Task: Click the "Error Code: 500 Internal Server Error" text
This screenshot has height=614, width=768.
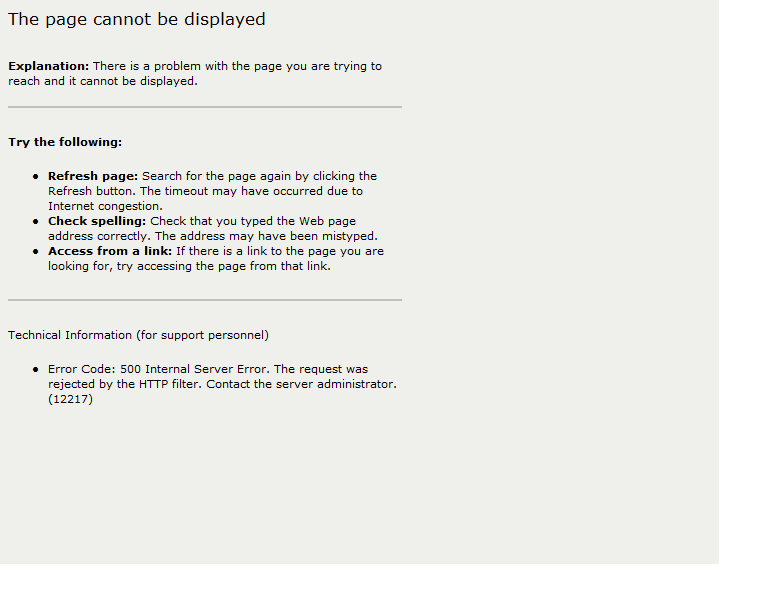Action: [159, 369]
